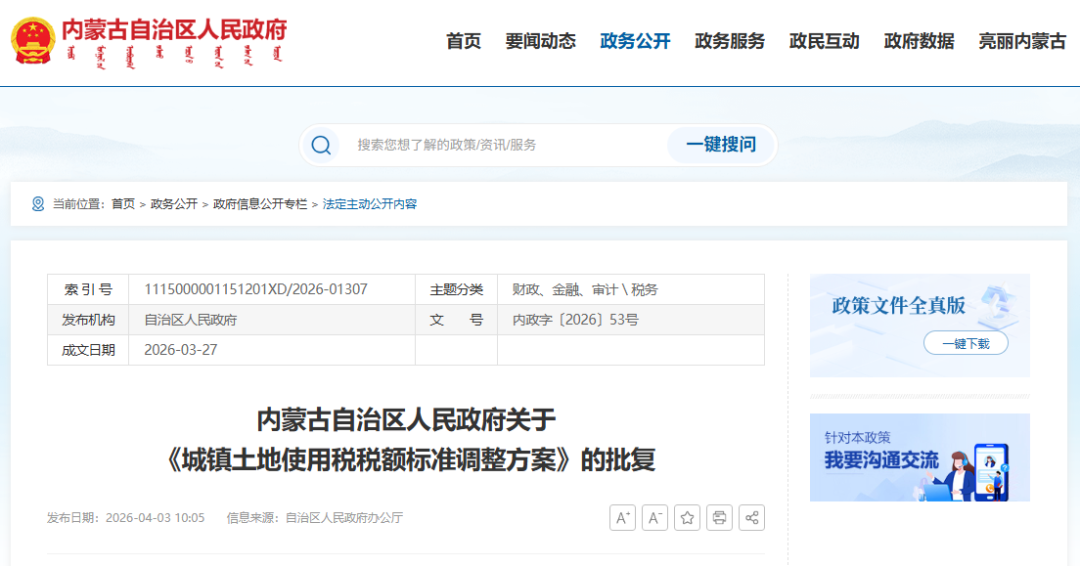Screen dimensions: 1080x566
Task: Click the 内蒙古自治区人民政府 site title
Action: [174, 30]
